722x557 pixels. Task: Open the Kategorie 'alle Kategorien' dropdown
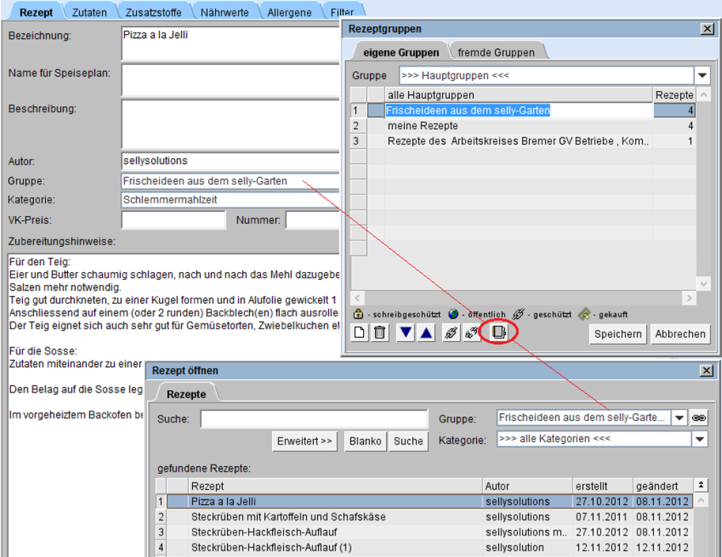coord(700,439)
